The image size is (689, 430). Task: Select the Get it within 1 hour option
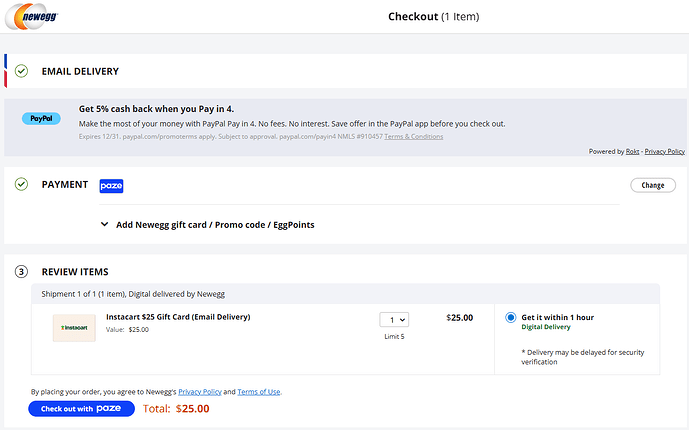511,318
